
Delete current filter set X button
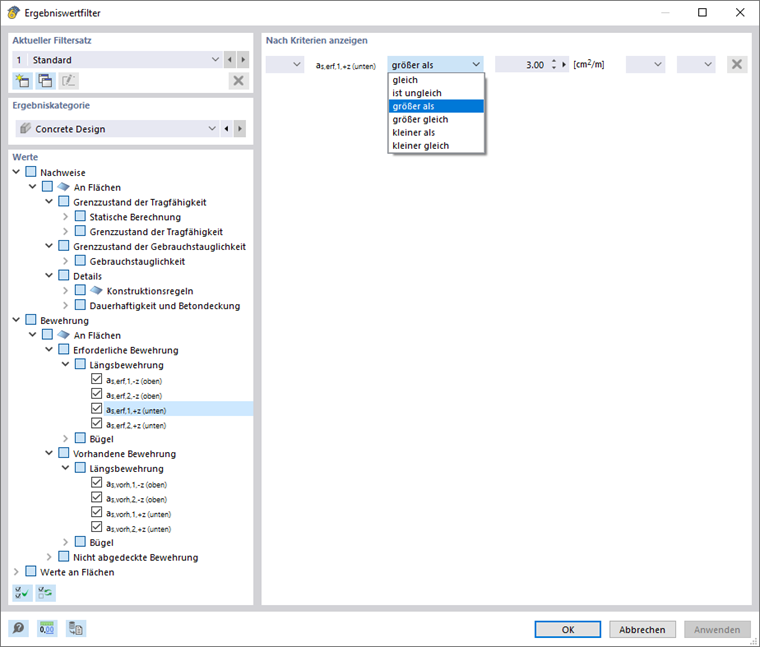tap(238, 80)
